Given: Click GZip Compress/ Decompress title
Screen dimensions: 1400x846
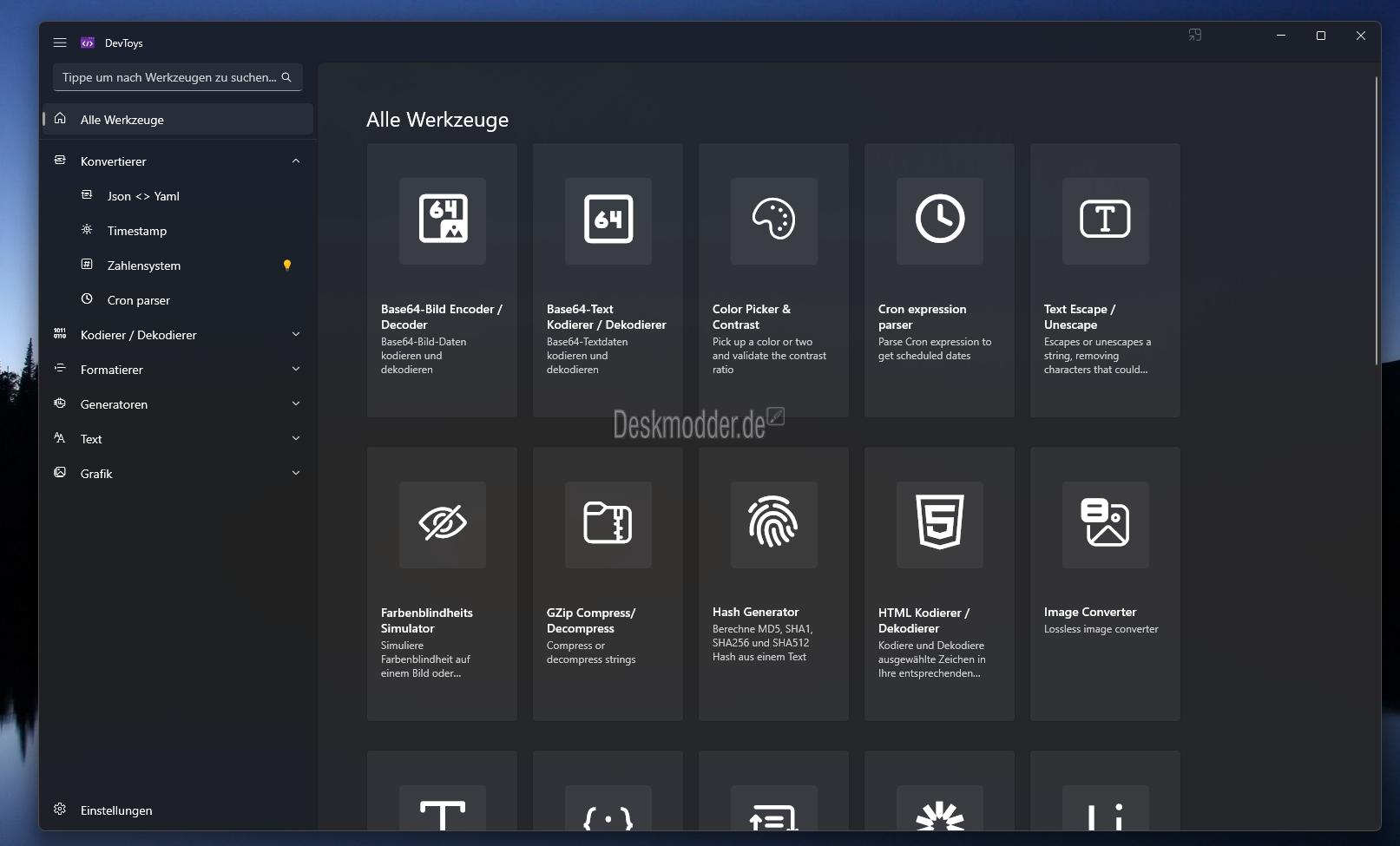Looking at the screenshot, I should tap(591, 620).
